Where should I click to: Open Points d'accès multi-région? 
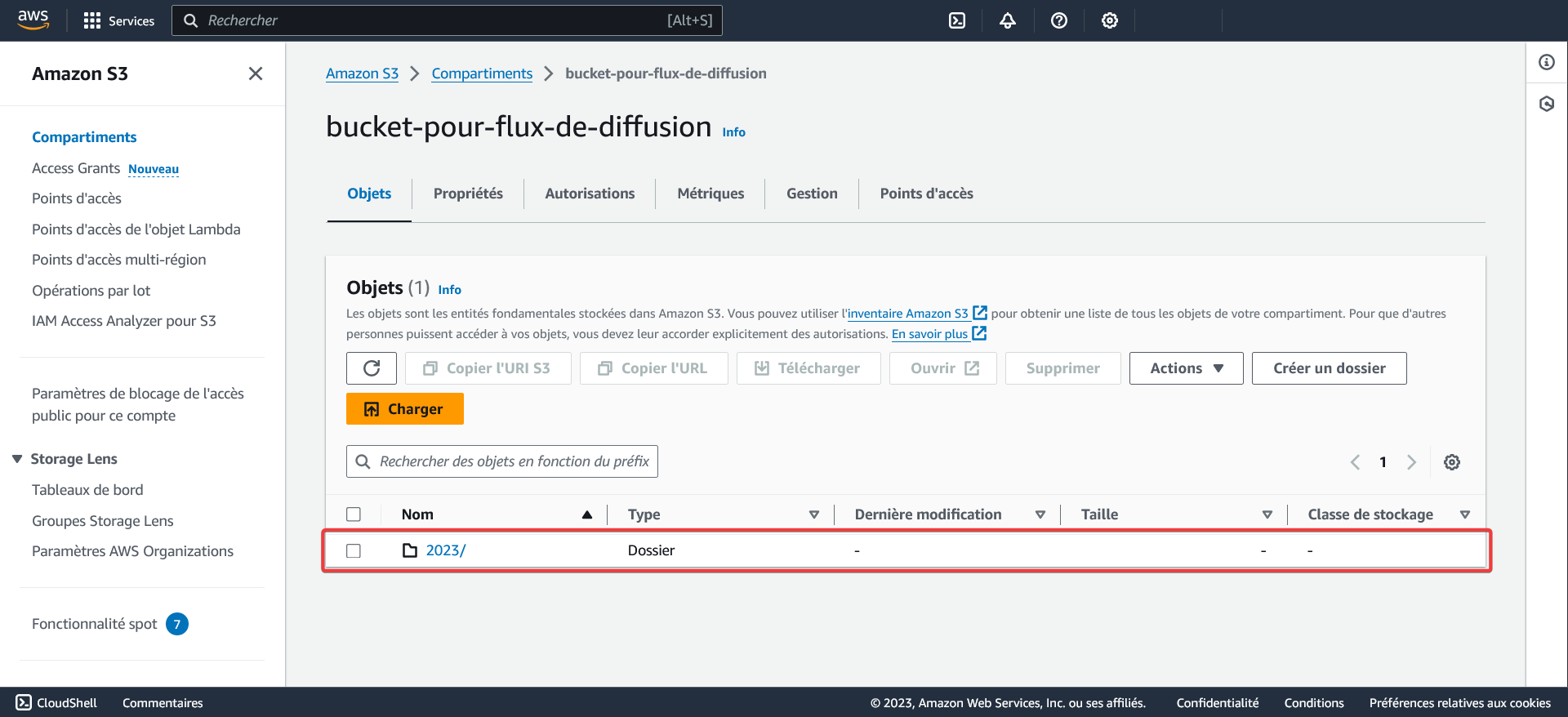click(119, 260)
